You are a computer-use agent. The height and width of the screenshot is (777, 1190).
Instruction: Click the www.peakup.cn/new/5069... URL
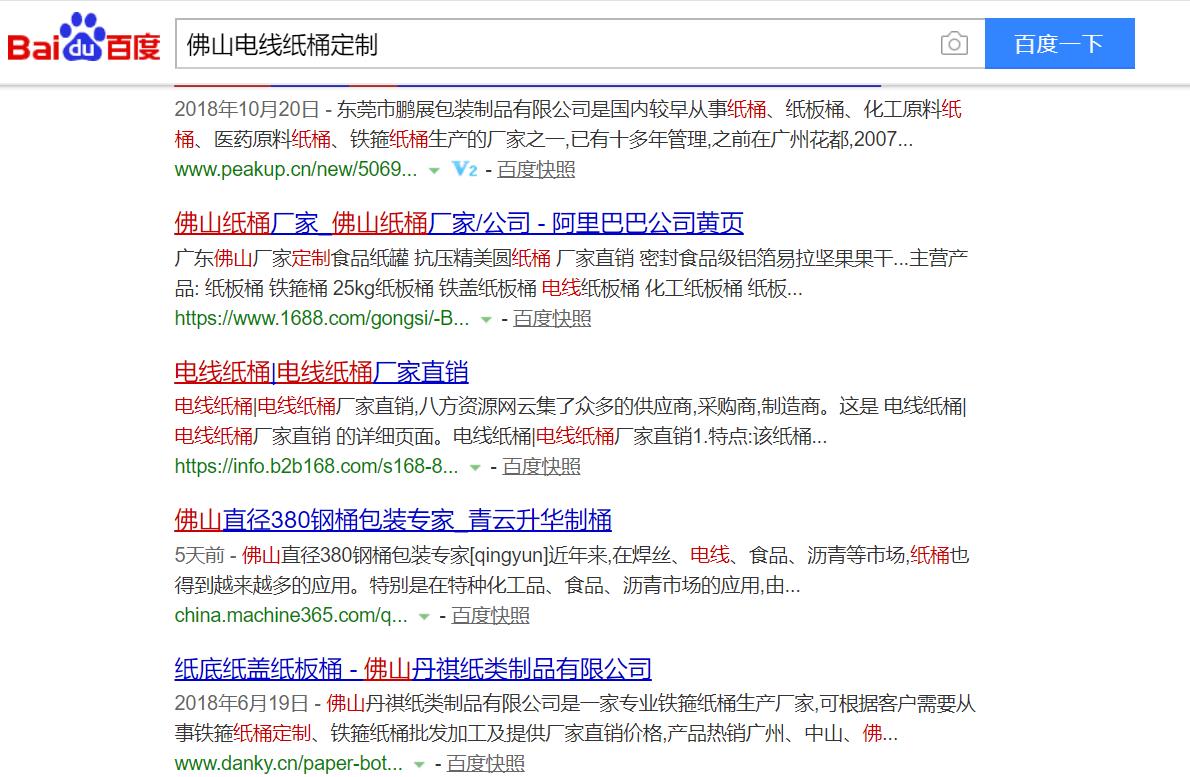[296, 169]
